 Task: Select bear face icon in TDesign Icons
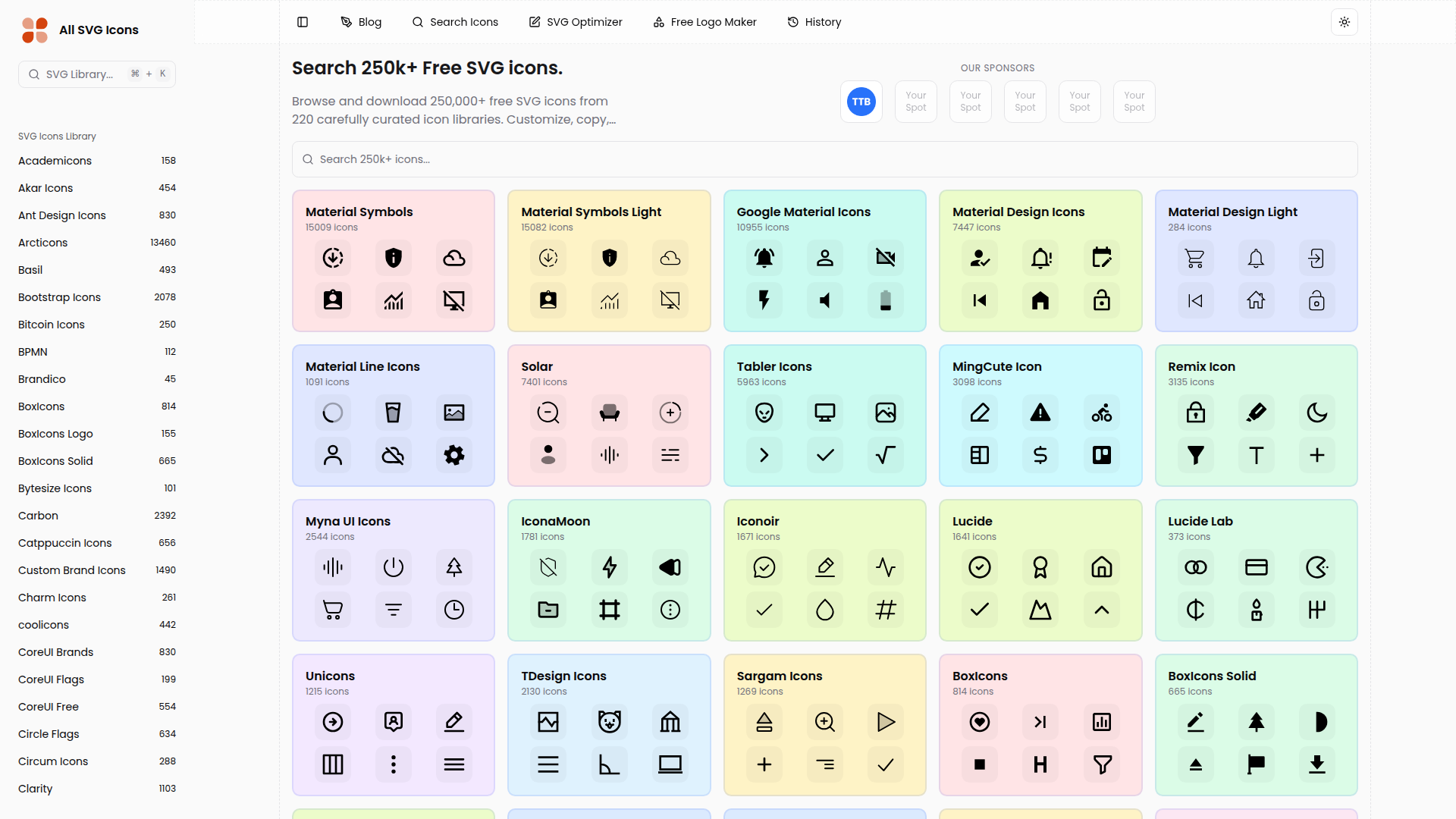pos(610,722)
